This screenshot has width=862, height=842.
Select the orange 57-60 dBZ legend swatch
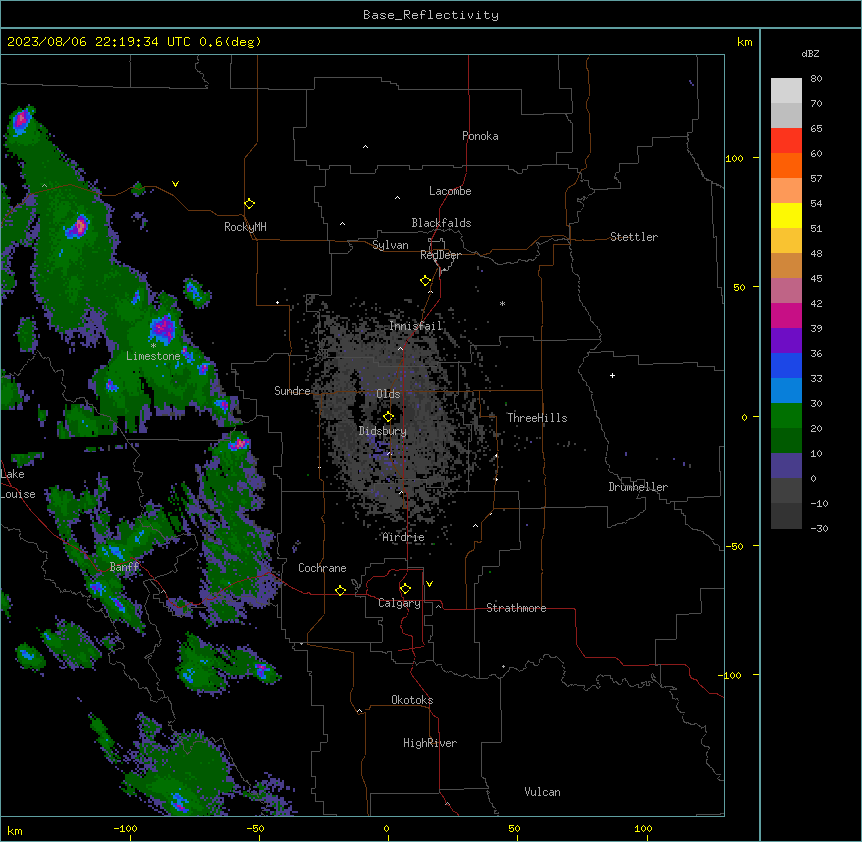[786, 165]
